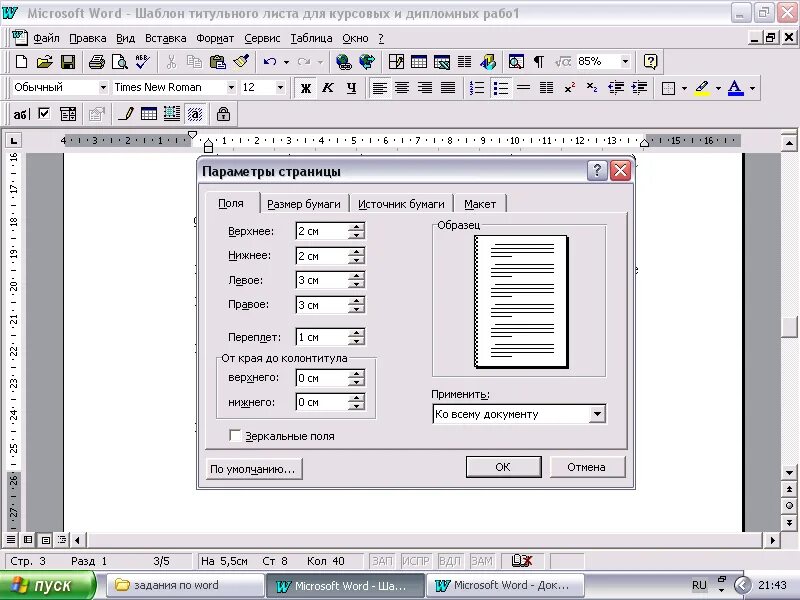Viewport: 800px width, 600px height.
Task: Click the Protect Form lock icon
Action: tap(223, 114)
